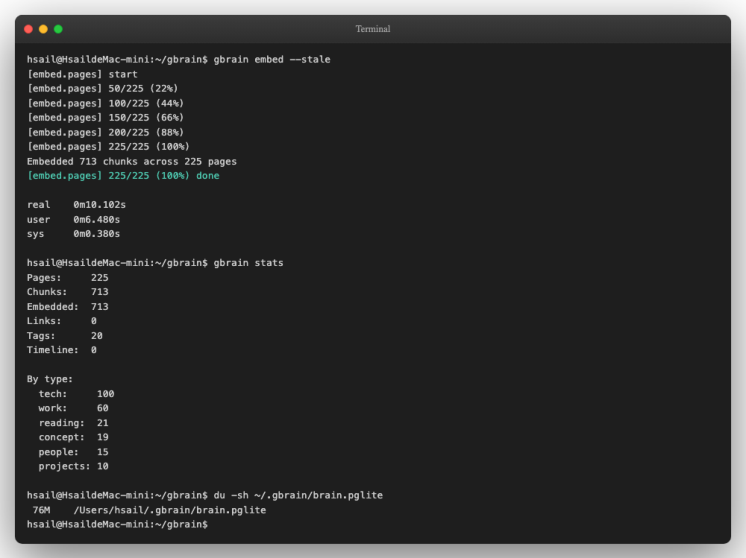The width and height of the screenshot is (746, 558).
Task: Click the 'Timeline: 0' stat line
Action: 62,350
